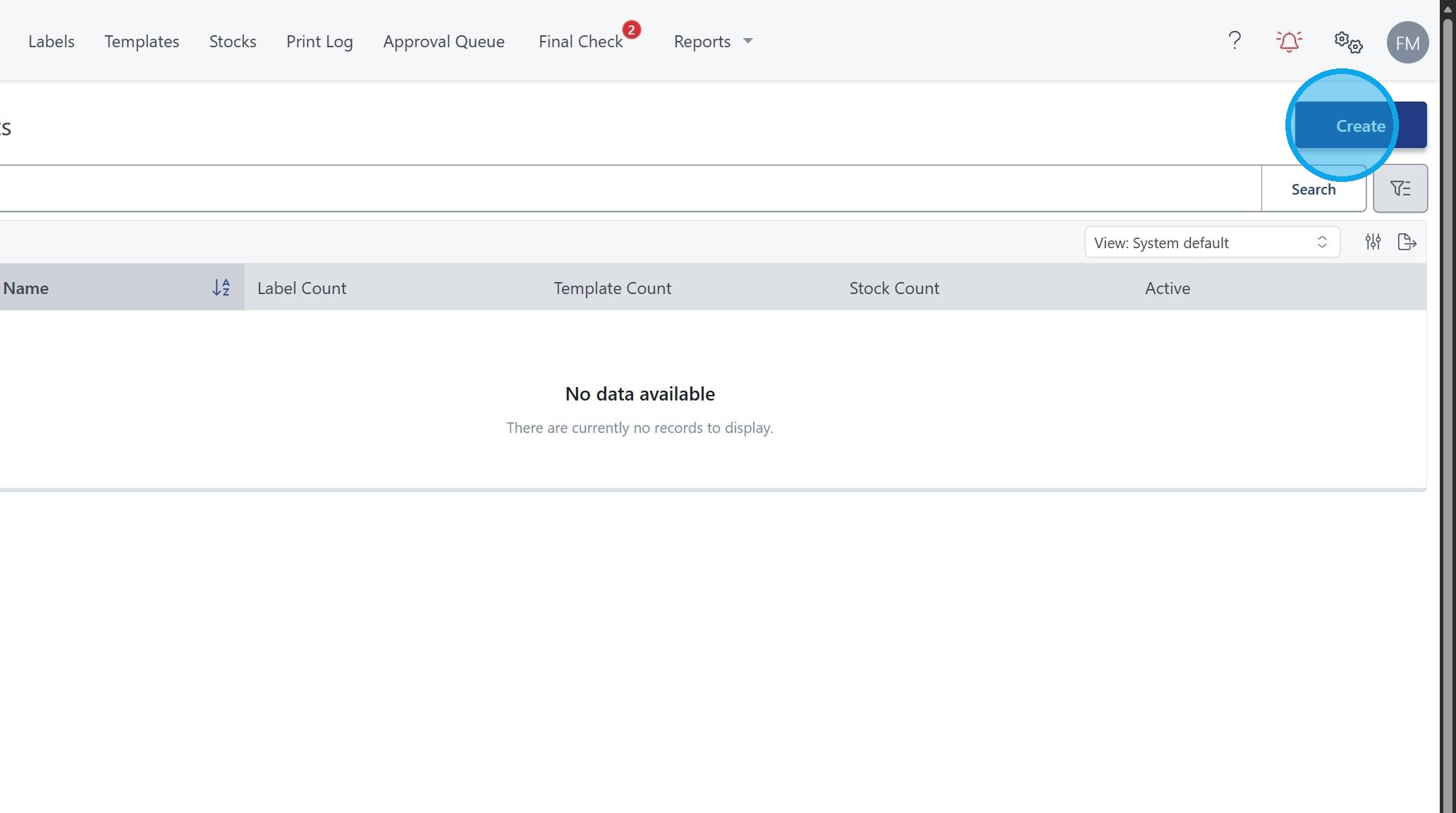Click the Search button
This screenshot has width=1456, height=813.
point(1313,189)
